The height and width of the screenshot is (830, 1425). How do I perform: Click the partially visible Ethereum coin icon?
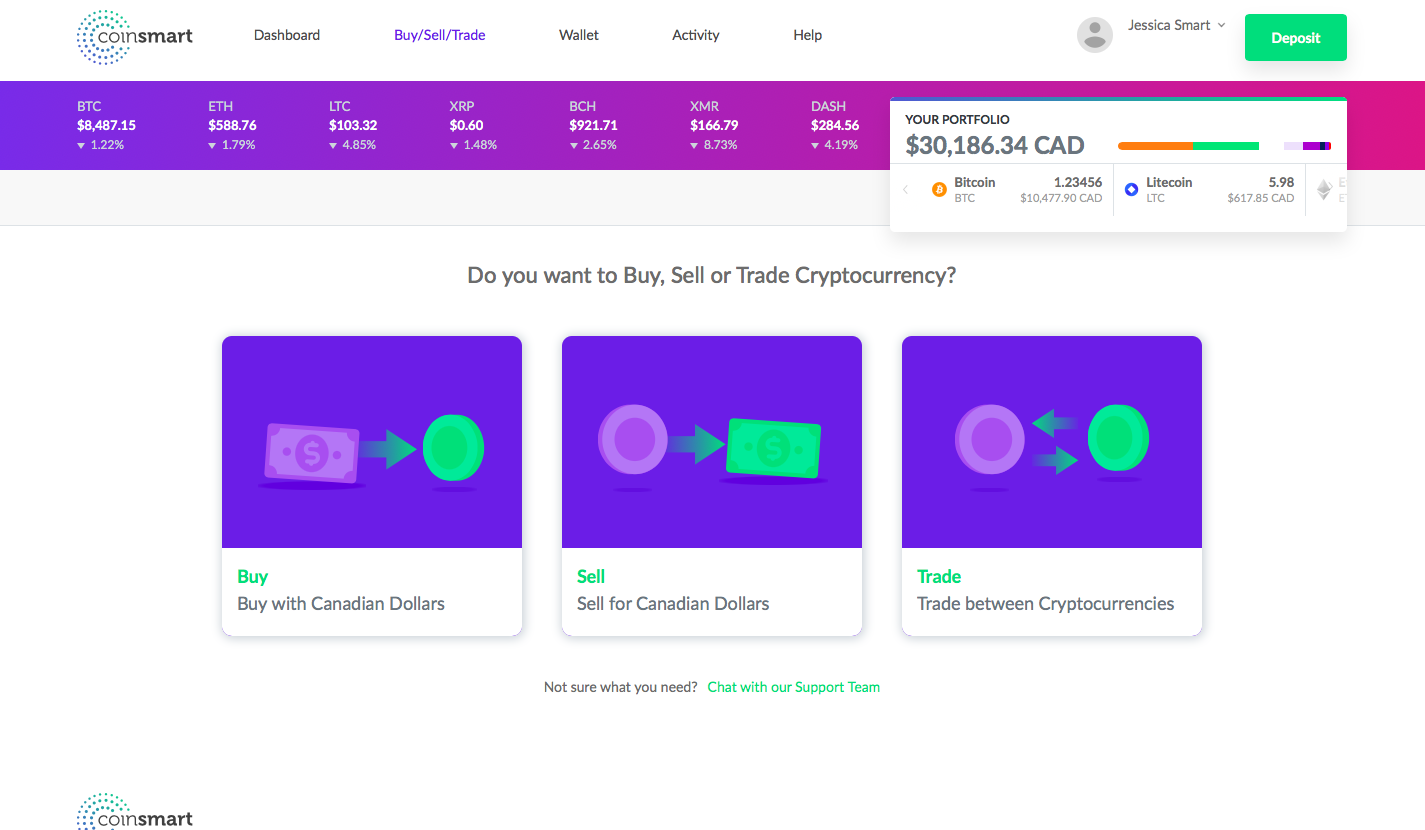[1324, 189]
